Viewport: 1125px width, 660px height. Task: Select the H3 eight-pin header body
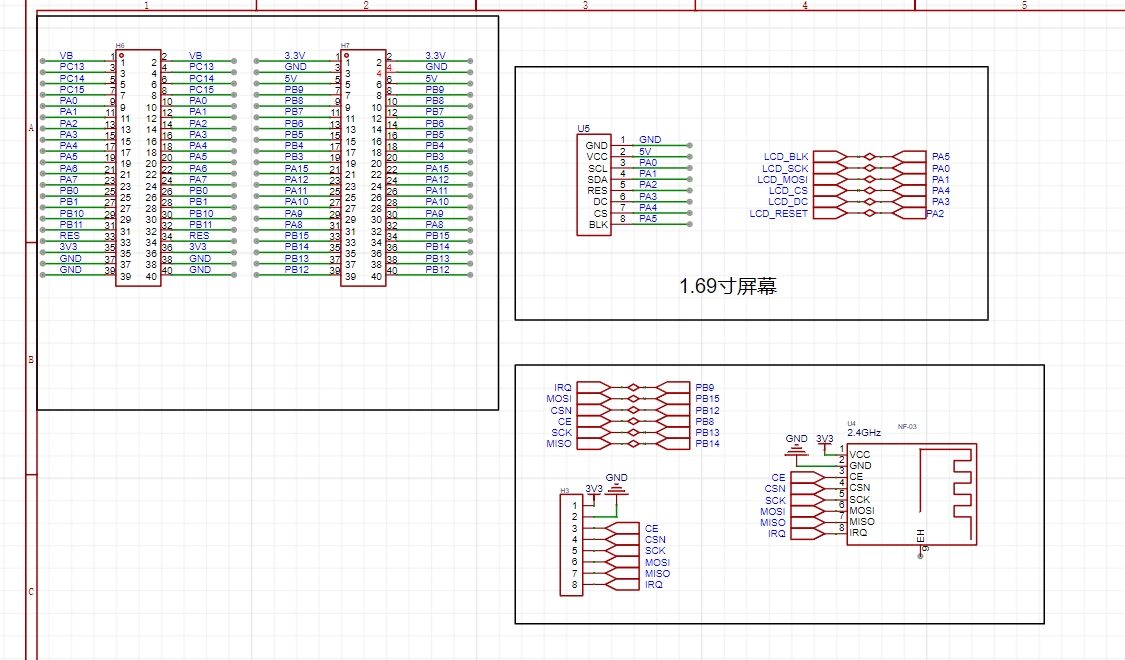click(571, 545)
